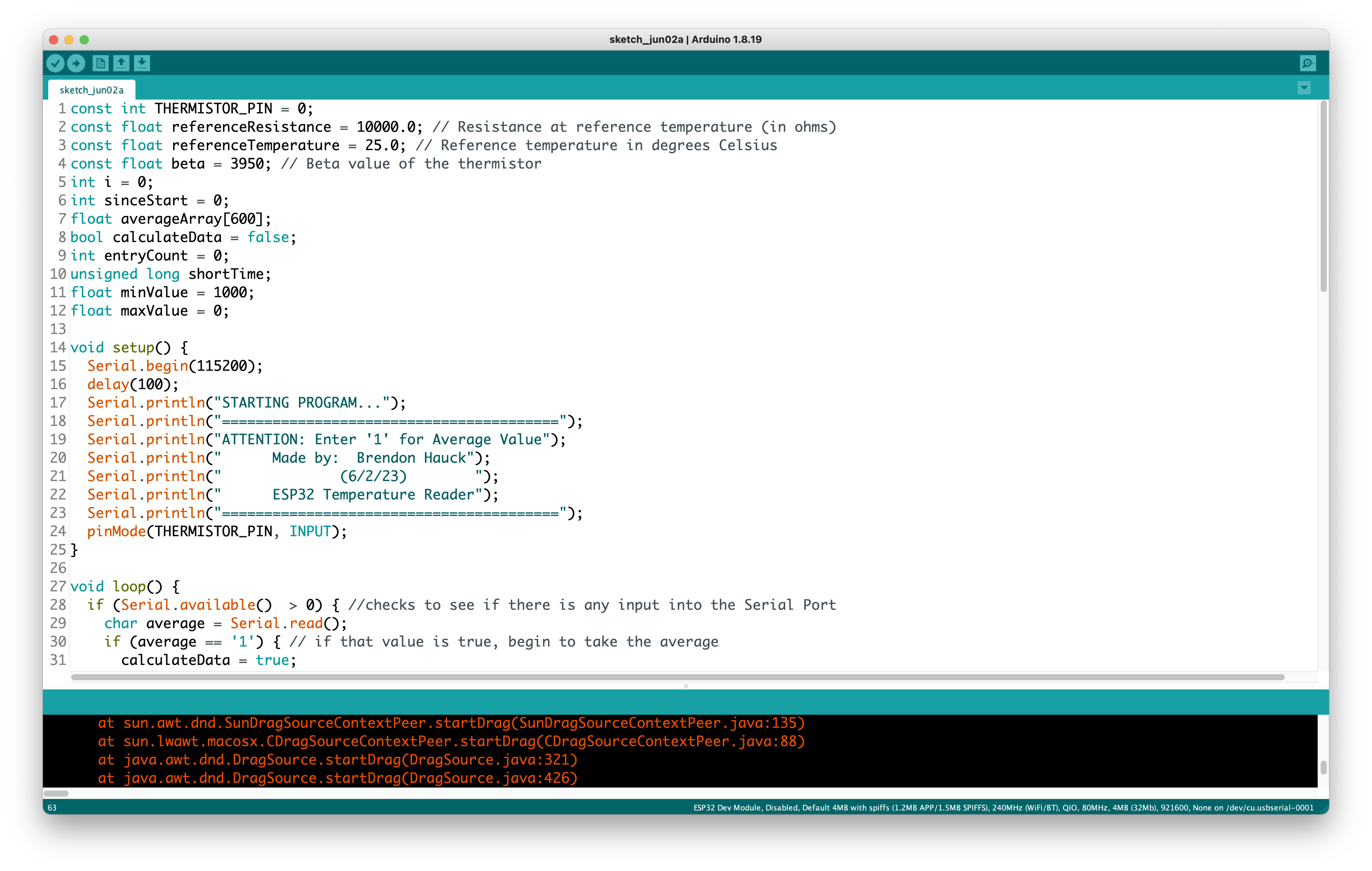Open the Serial Monitor magnifier icon
This screenshot has height=871, width=1372.
point(1308,63)
